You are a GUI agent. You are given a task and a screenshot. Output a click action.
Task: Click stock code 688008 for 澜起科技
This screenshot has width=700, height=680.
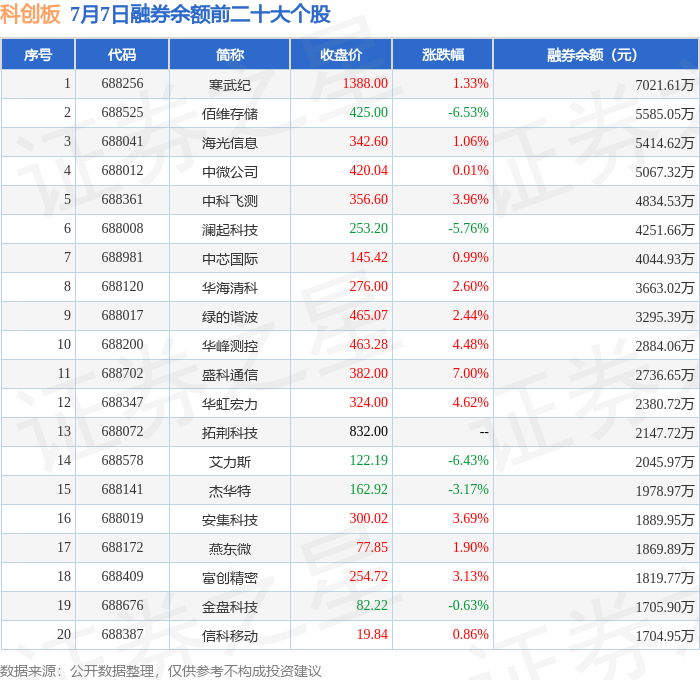pos(122,229)
